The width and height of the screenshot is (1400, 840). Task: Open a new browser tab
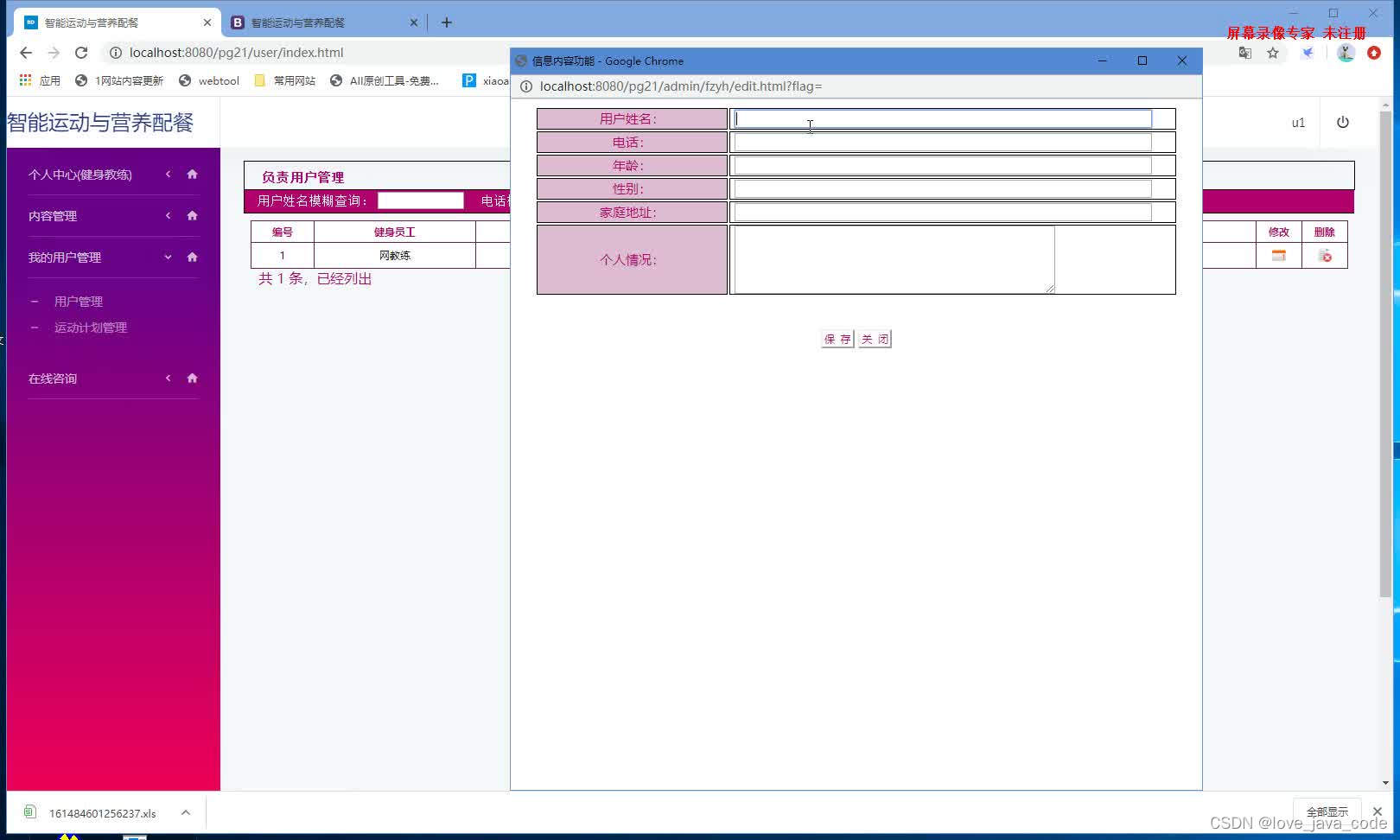447,22
